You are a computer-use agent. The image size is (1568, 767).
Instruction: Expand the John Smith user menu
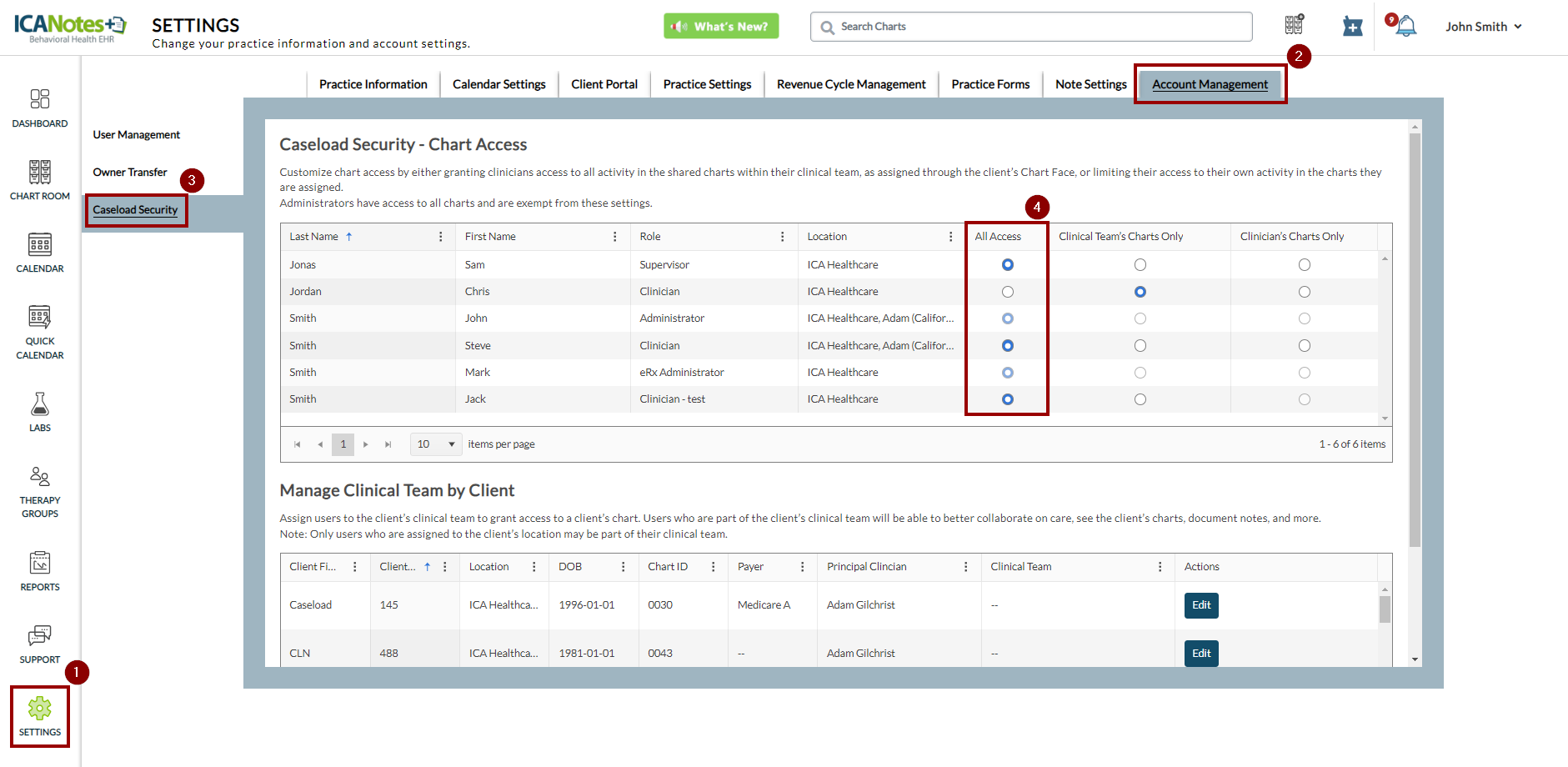(x=1483, y=27)
